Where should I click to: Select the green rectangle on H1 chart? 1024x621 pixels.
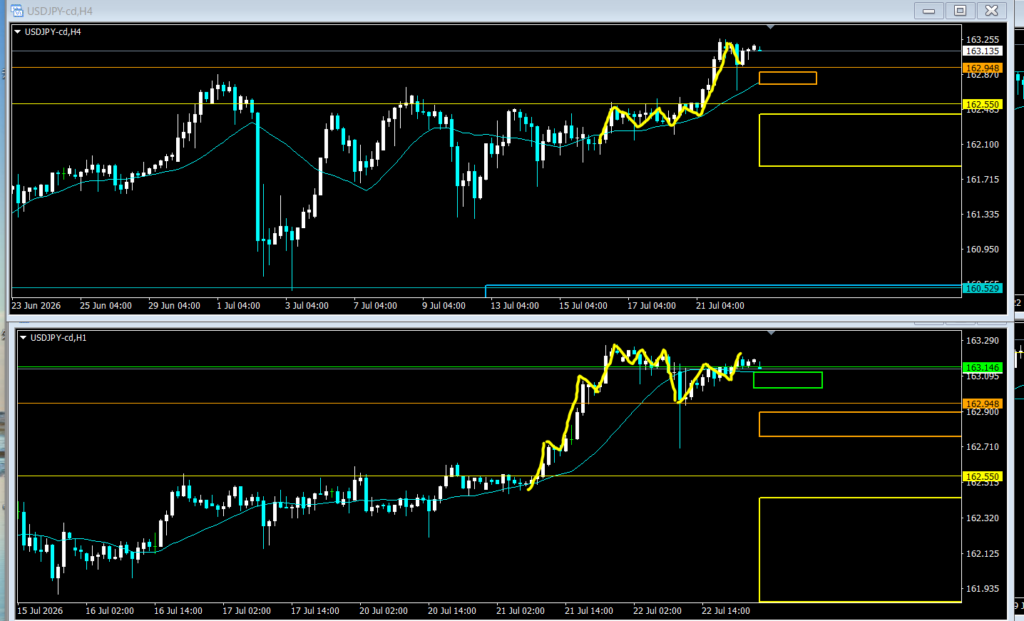[788, 380]
